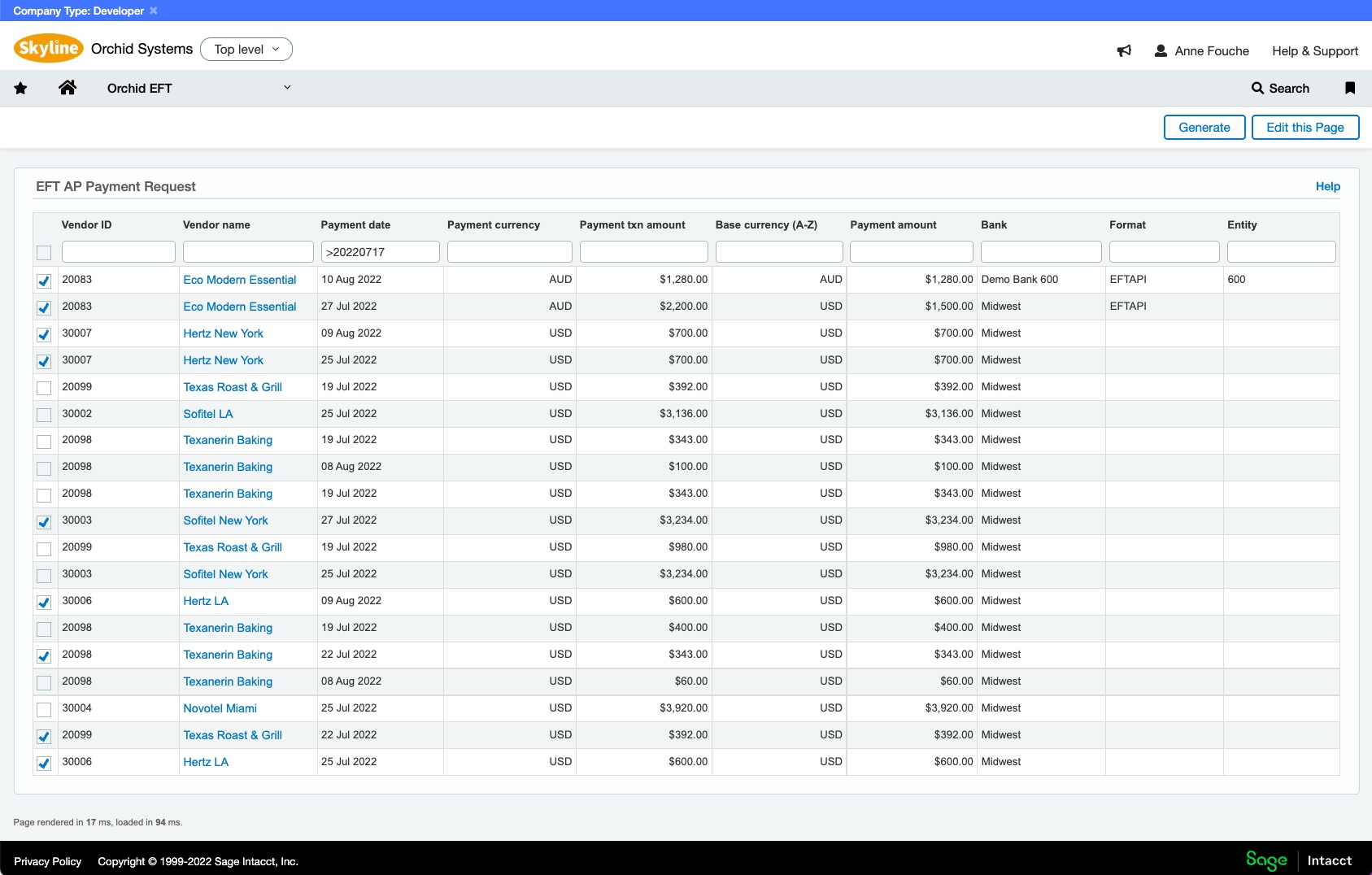
Task: Close the Company Type Developer banner
Action: 154,11
